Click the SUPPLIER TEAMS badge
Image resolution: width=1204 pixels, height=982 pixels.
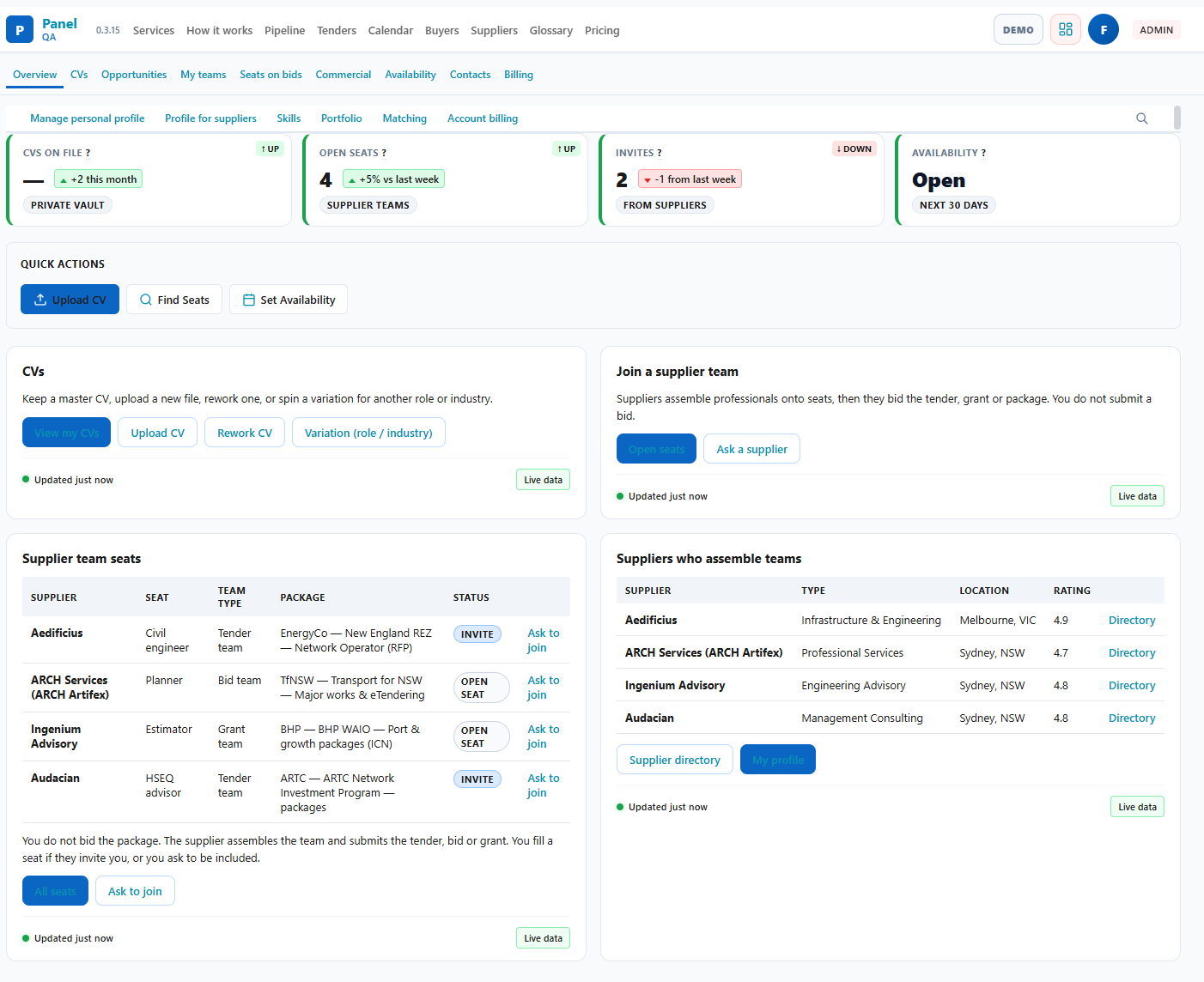click(368, 205)
